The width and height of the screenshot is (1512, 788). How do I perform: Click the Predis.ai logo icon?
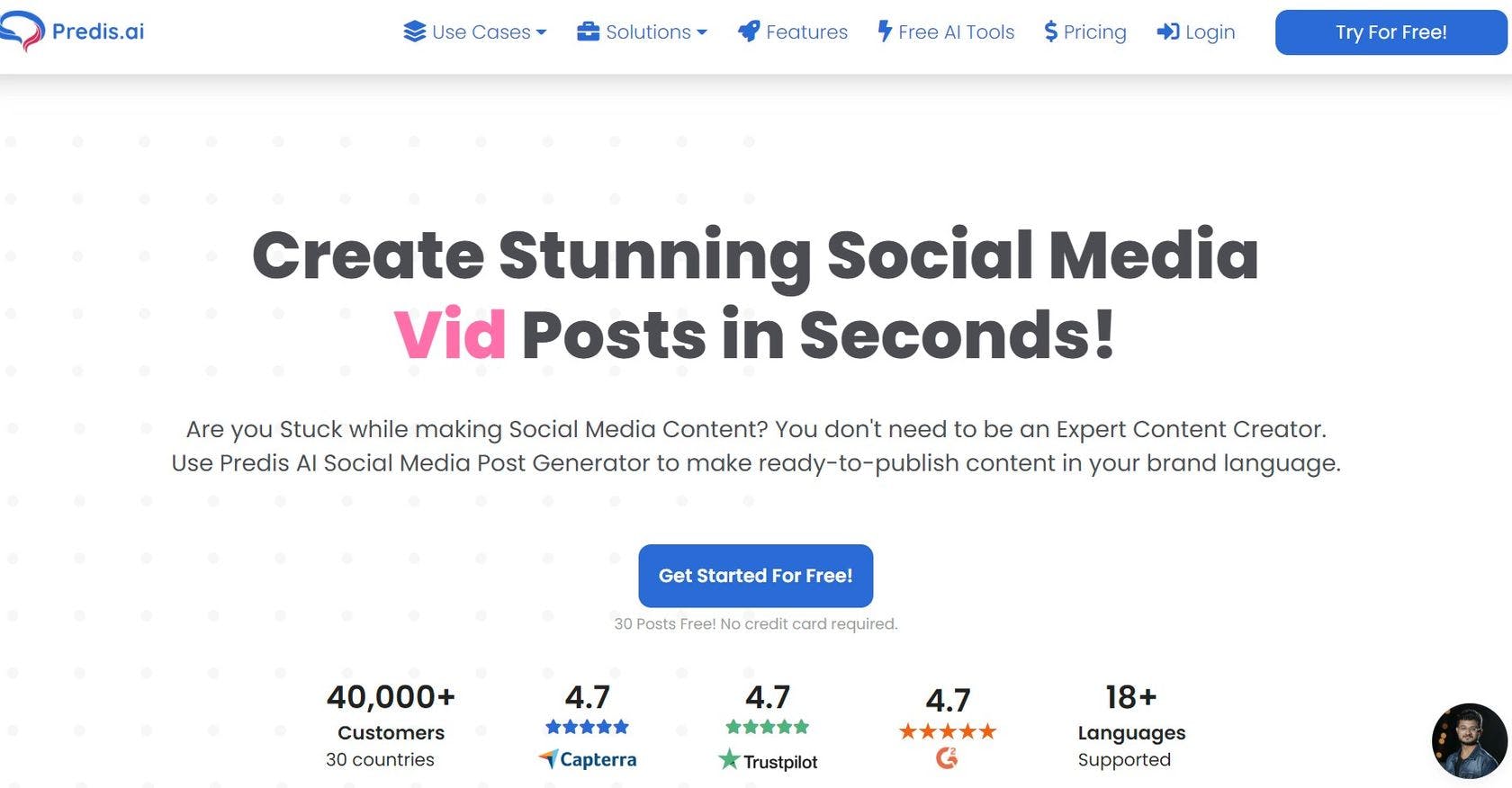click(x=23, y=31)
